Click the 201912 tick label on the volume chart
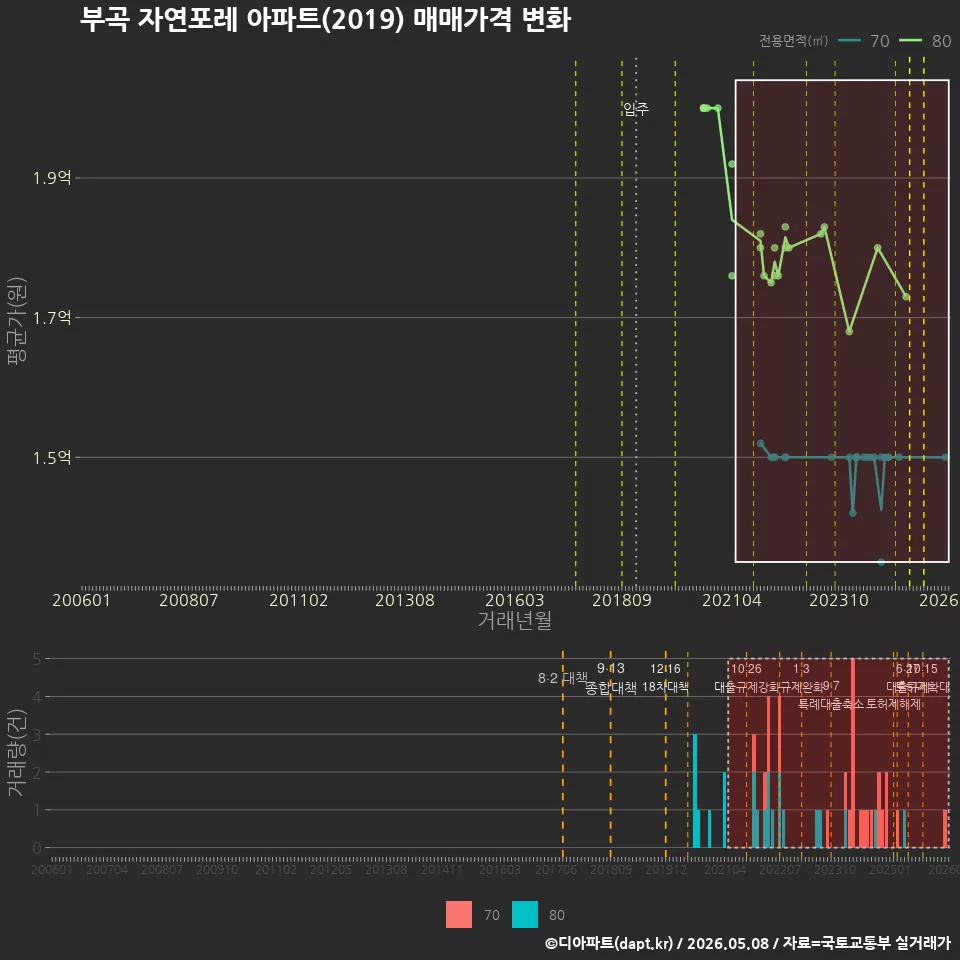Image resolution: width=960 pixels, height=960 pixels. (666, 869)
